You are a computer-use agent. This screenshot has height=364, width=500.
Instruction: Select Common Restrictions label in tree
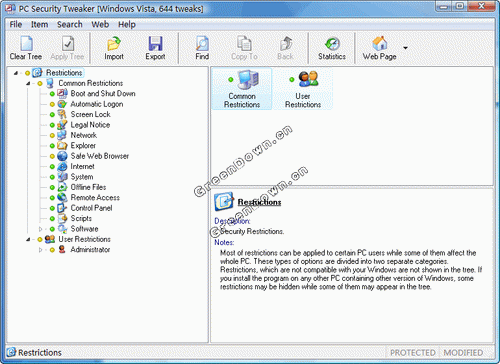[91, 83]
